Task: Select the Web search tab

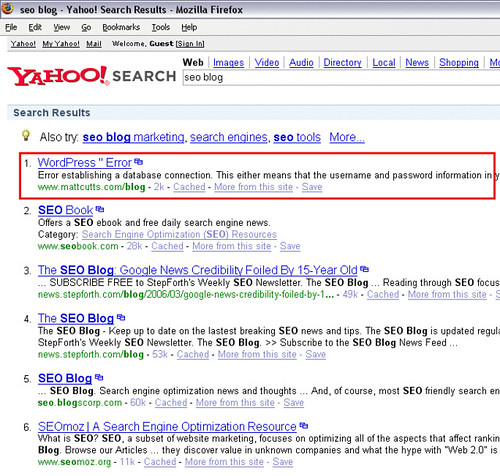Action: point(193,62)
